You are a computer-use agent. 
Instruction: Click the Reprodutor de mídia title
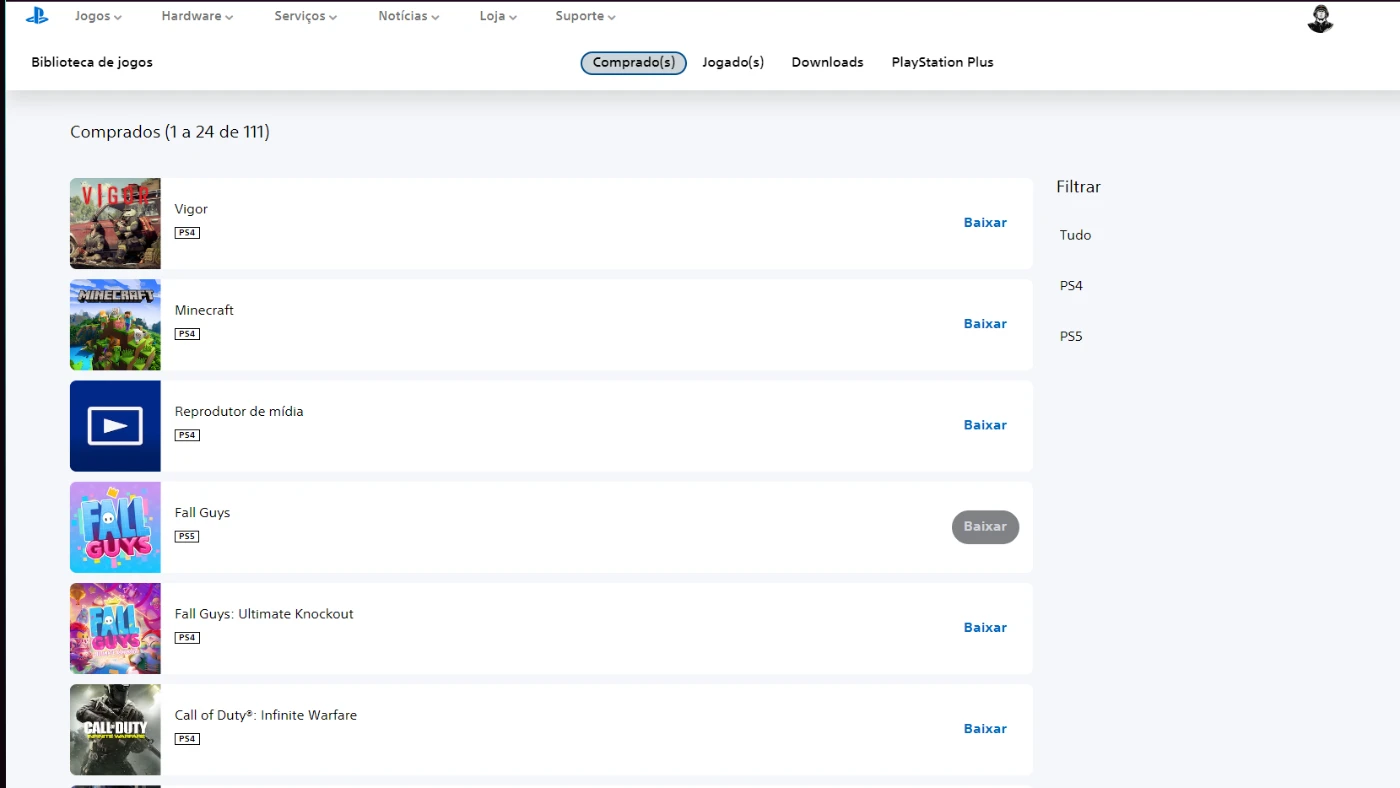[239, 411]
